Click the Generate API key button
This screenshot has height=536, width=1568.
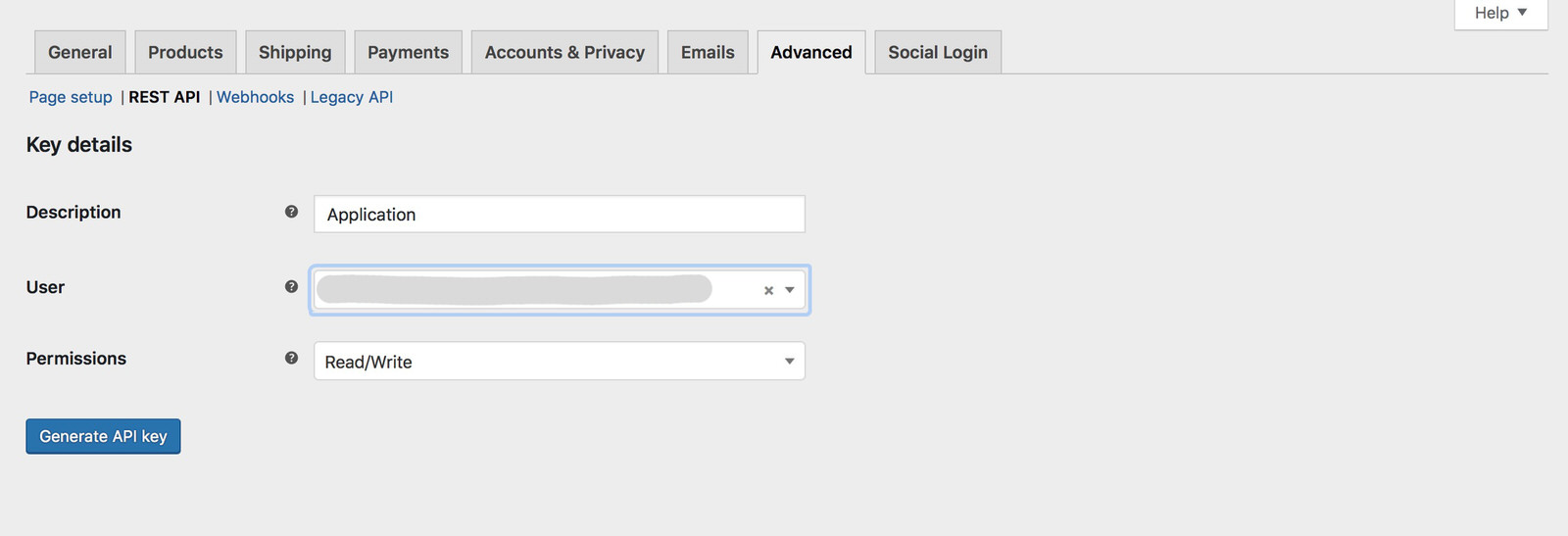coord(103,437)
